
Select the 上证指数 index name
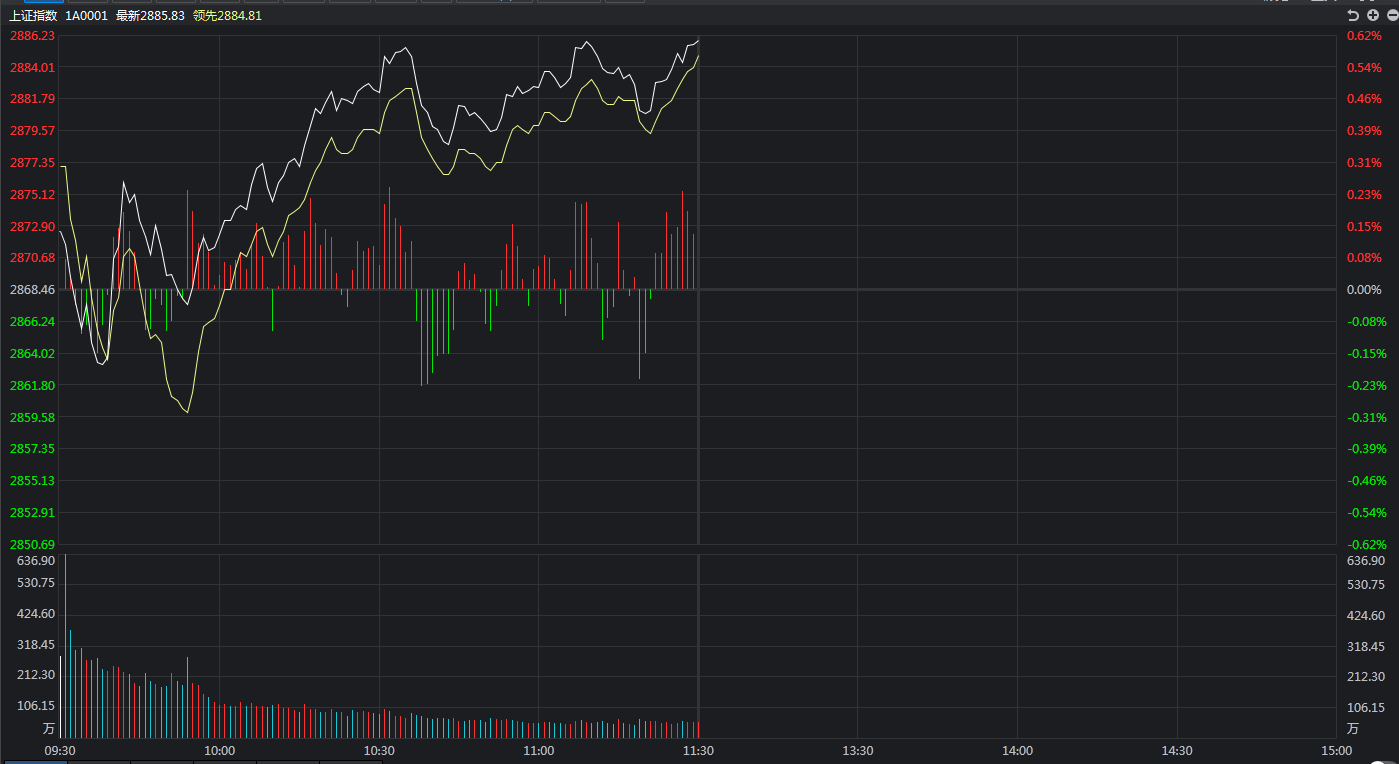point(33,16)
